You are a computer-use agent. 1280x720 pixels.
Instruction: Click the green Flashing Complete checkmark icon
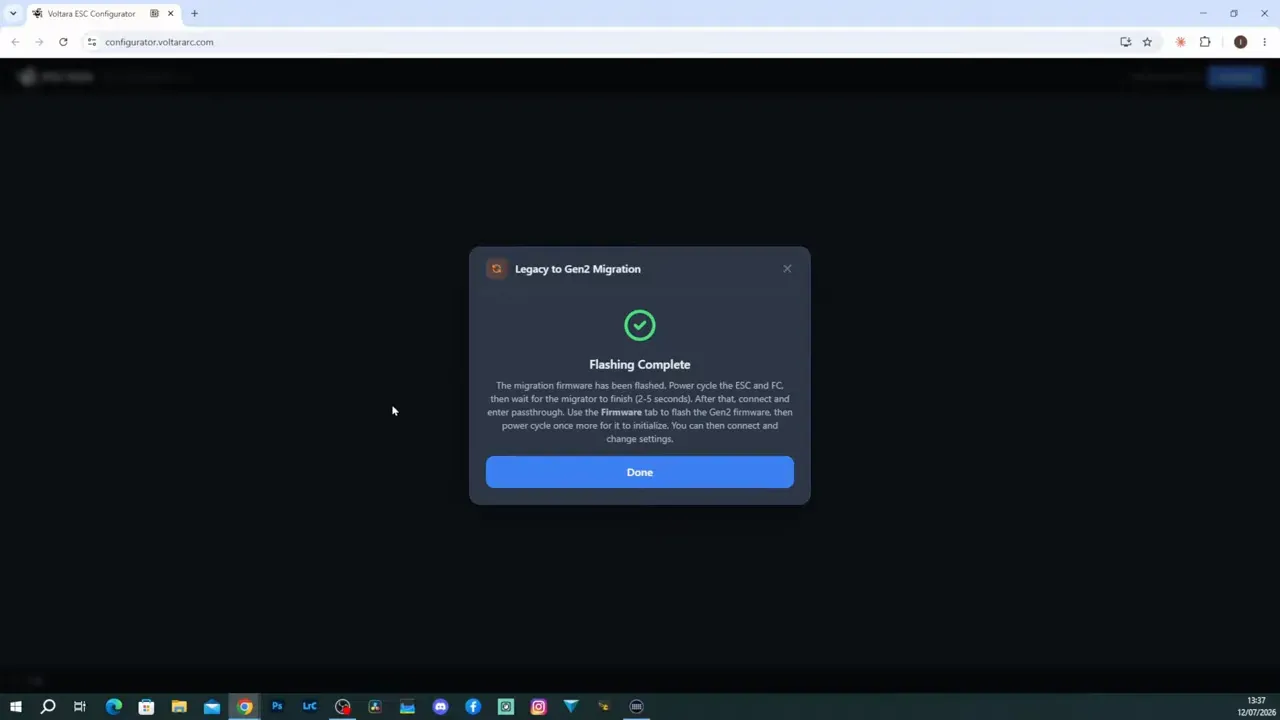tap(640, 325)
